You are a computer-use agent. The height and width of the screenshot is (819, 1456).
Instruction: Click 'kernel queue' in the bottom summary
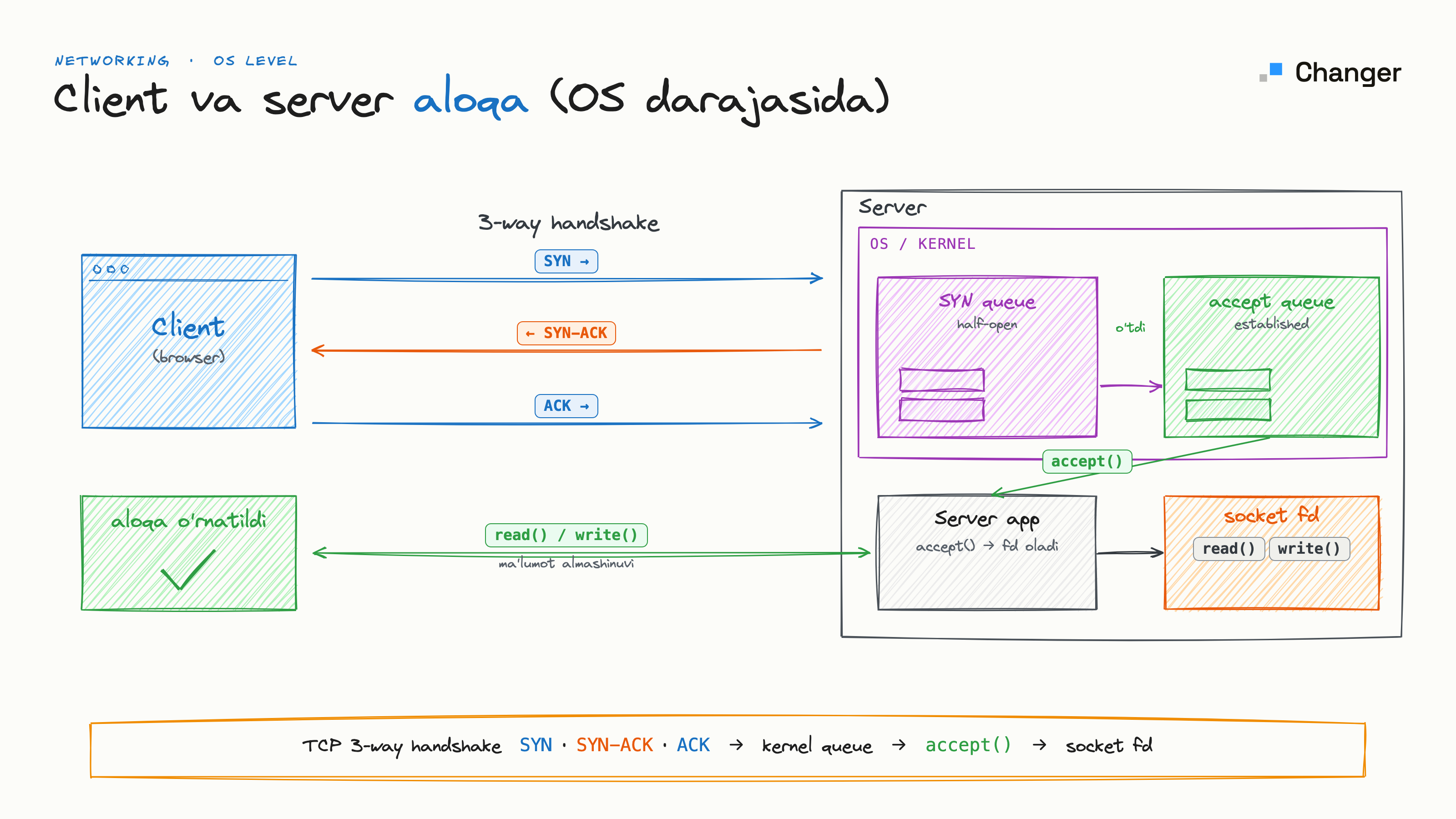(817, 746)
